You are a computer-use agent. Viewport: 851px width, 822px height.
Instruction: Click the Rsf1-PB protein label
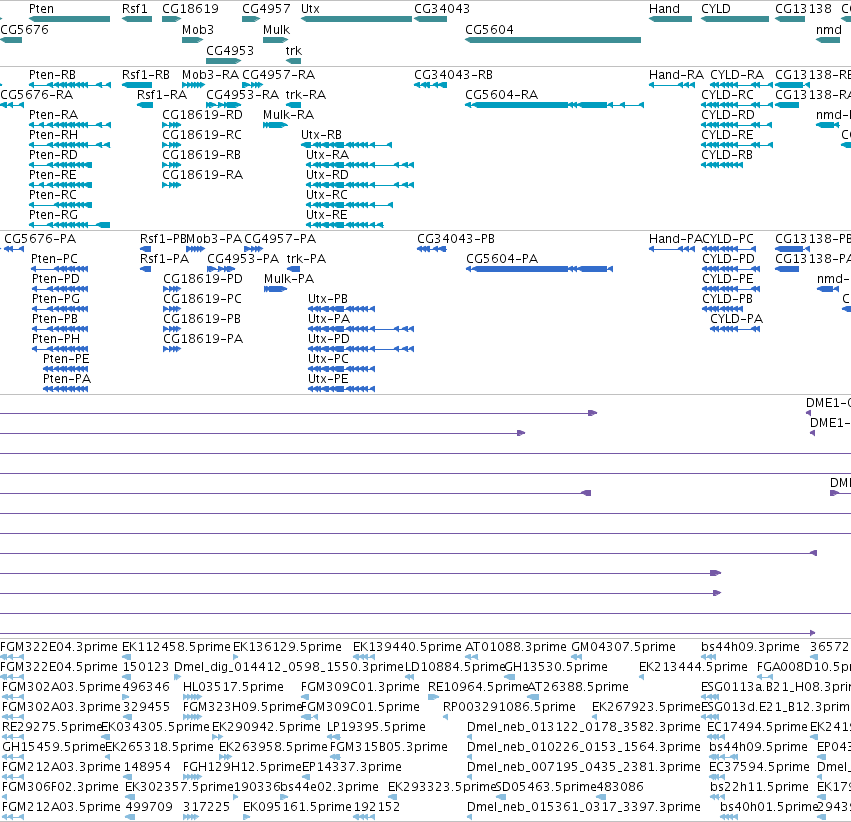tap(163, 239)
